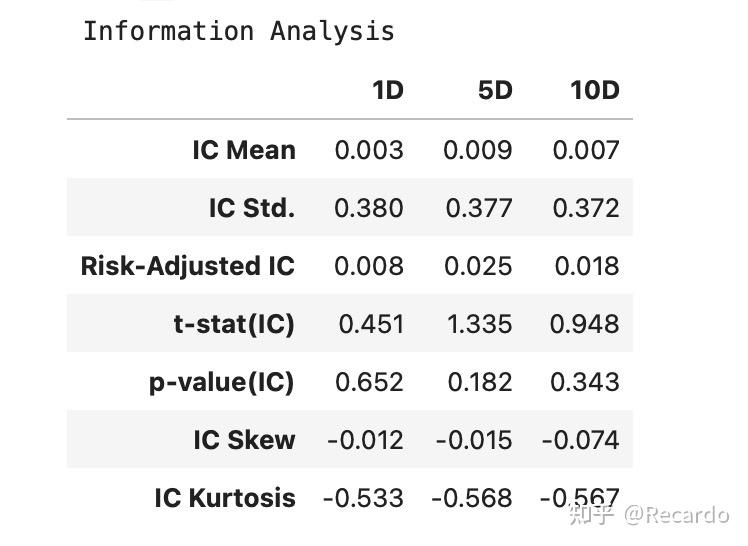The width and height of the screenshot is (748, 546).
Task: Select the 1D column header
Action: pos(387,91)
